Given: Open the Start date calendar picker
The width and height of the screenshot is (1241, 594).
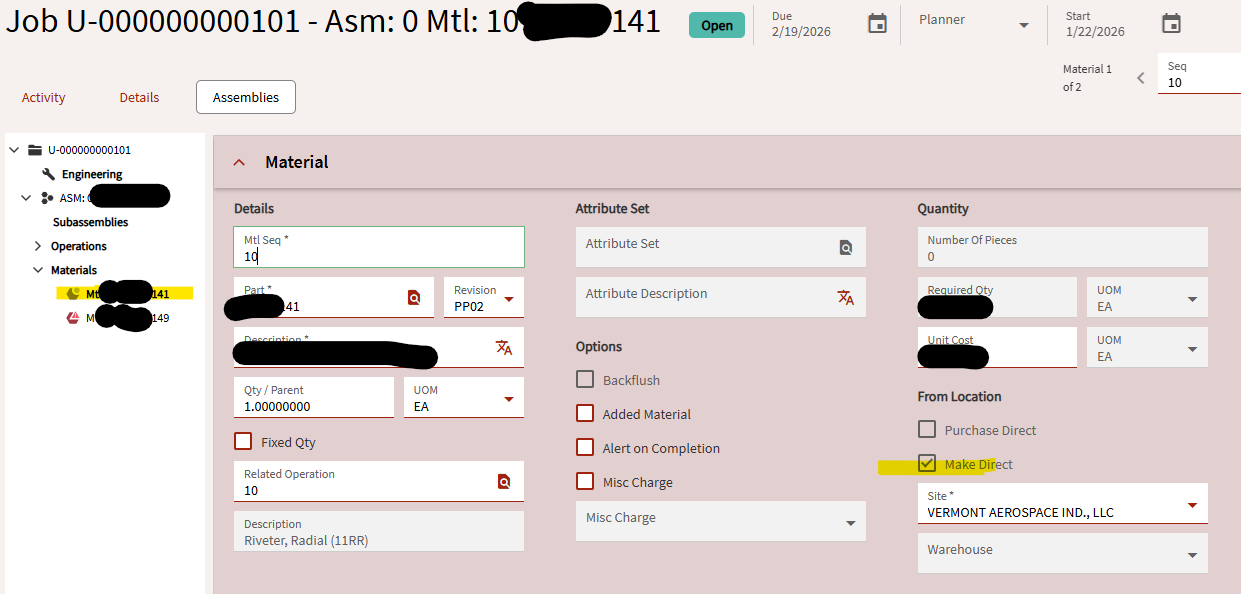Looking at the screenshot, I should coord(1171,24).
